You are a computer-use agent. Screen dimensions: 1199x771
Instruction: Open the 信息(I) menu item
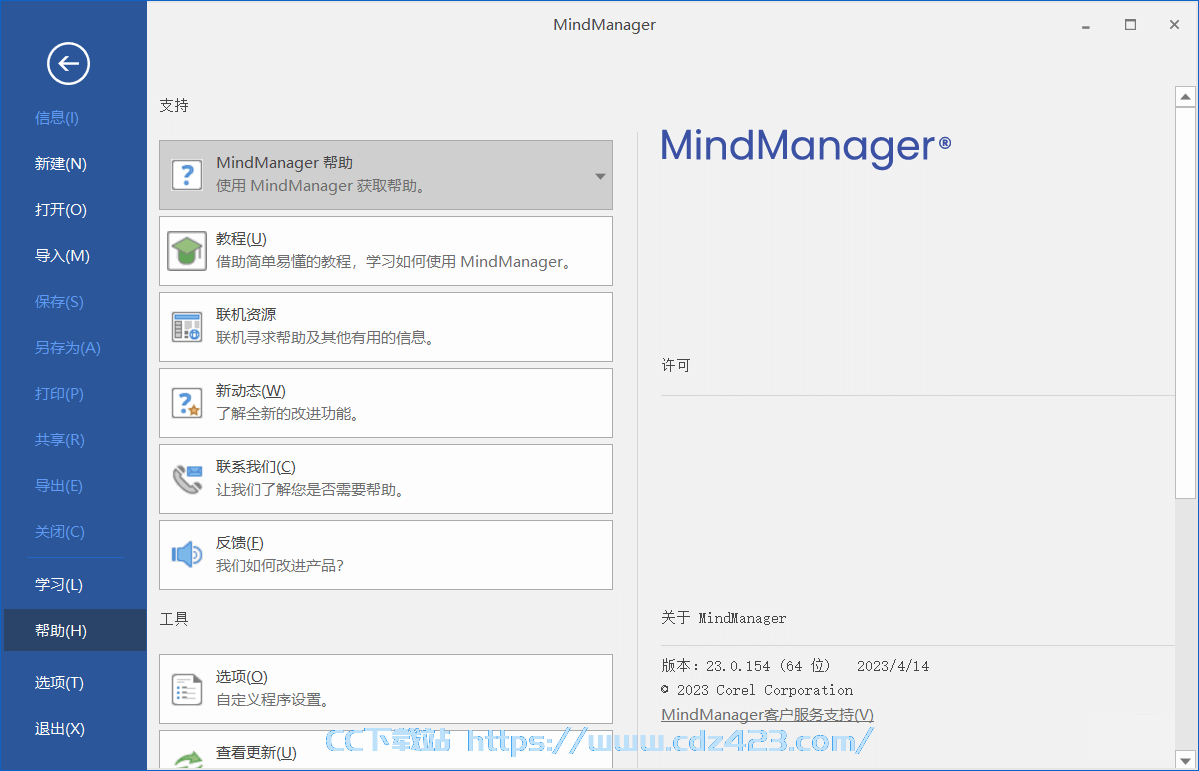point(57,118)
